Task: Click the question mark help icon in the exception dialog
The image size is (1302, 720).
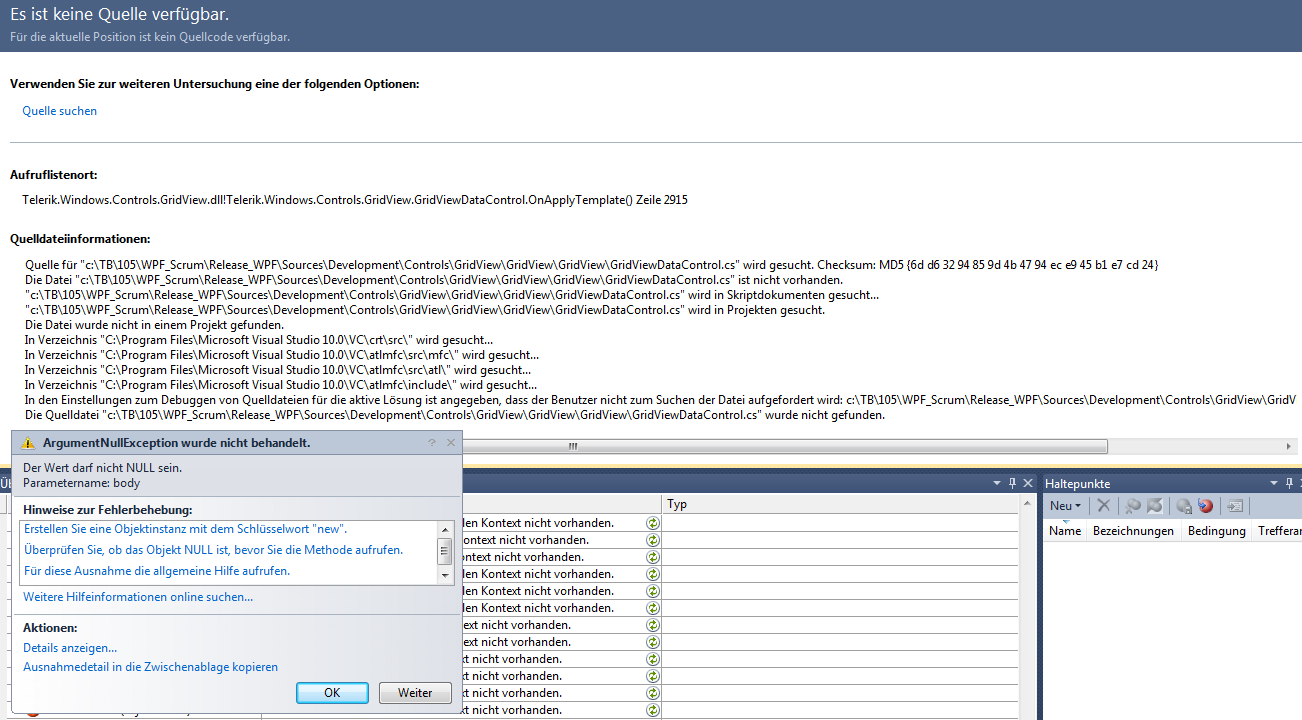Action: pyautogui.click(x=432, y=442)
